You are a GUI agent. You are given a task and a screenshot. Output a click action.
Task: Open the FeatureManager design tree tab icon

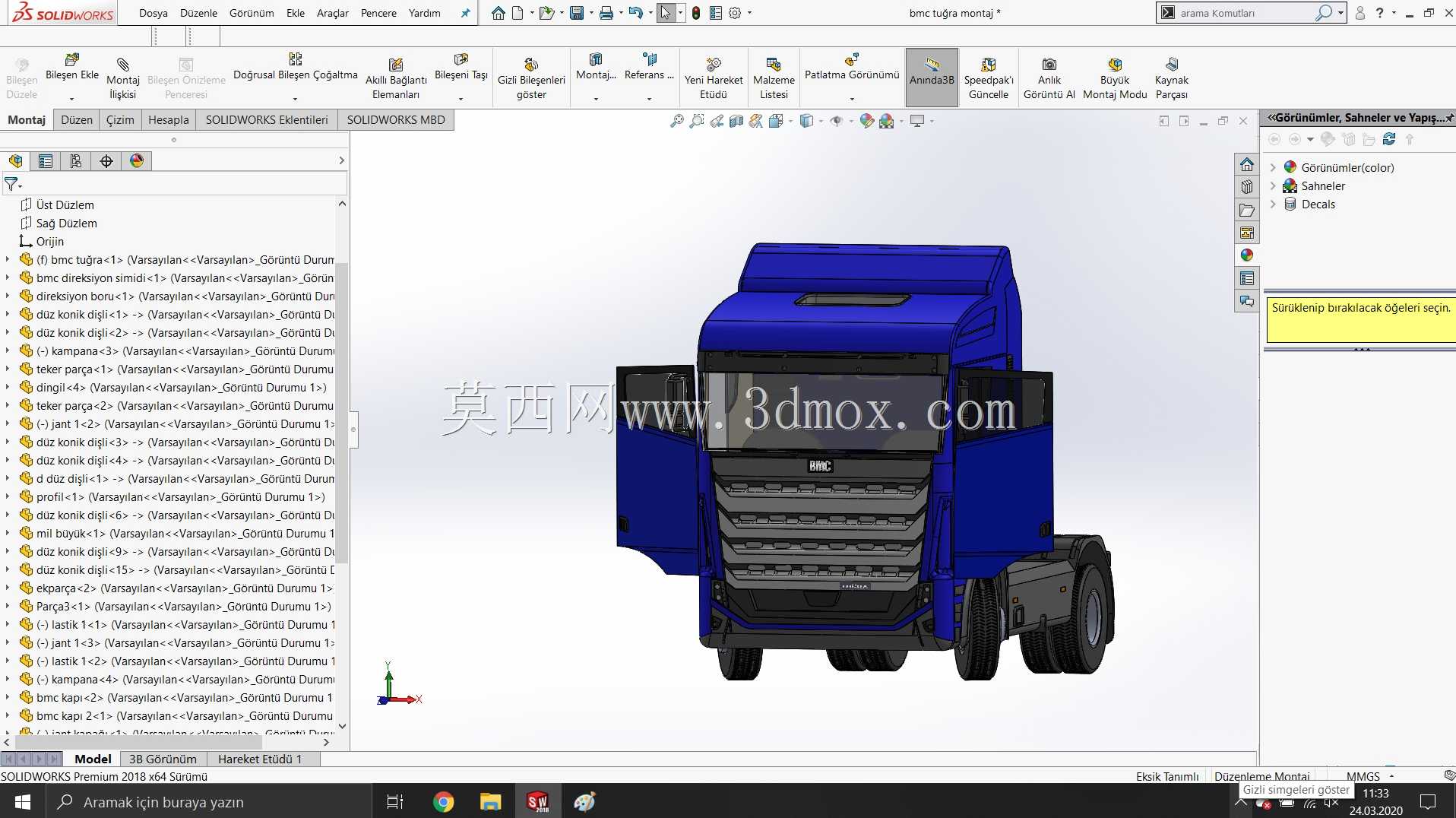(16, 161)
